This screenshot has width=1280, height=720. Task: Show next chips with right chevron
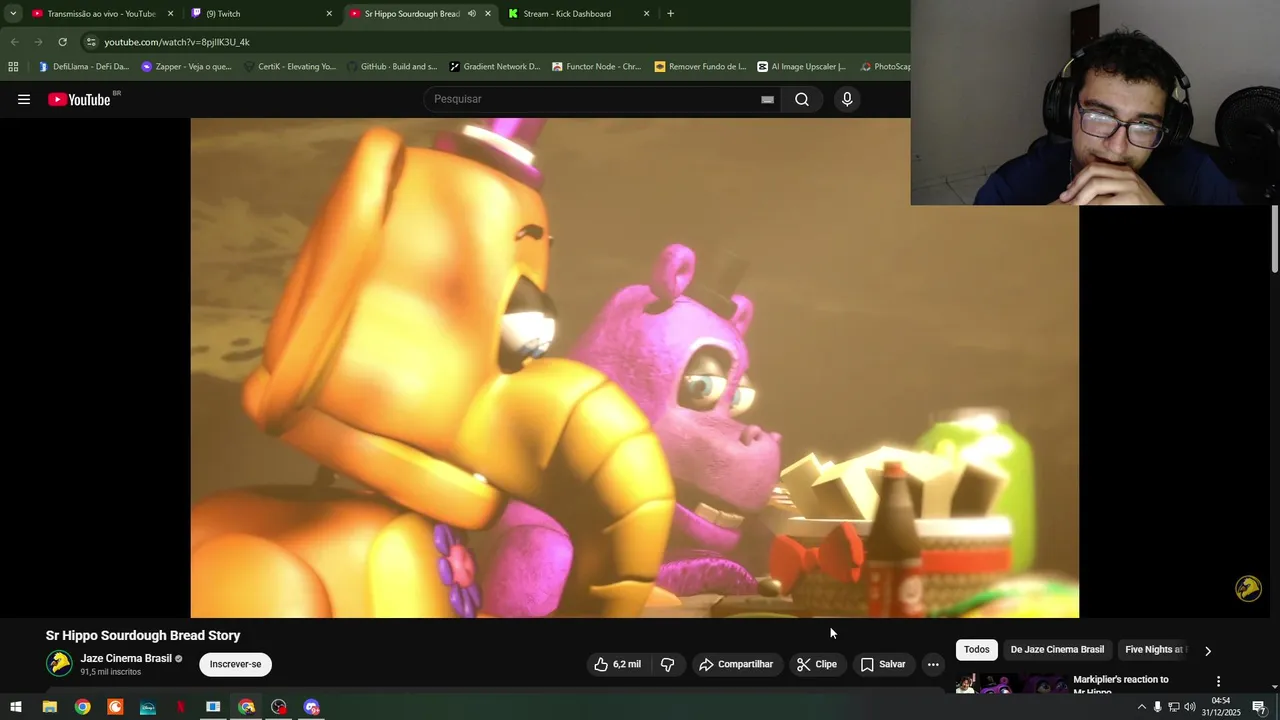click(1207, 650)
